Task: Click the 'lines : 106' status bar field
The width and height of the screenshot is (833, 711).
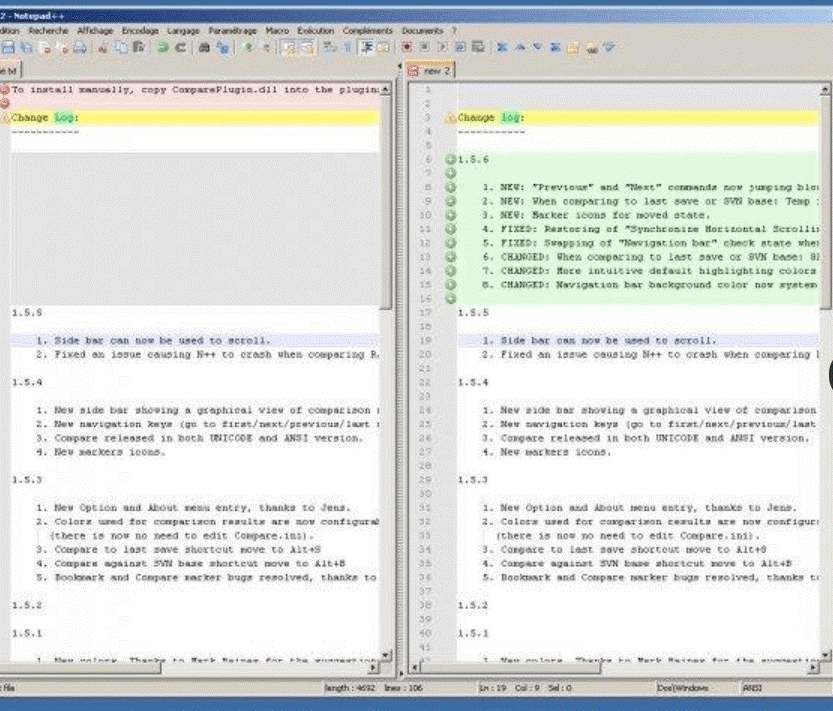Action: tap(403, 688)
